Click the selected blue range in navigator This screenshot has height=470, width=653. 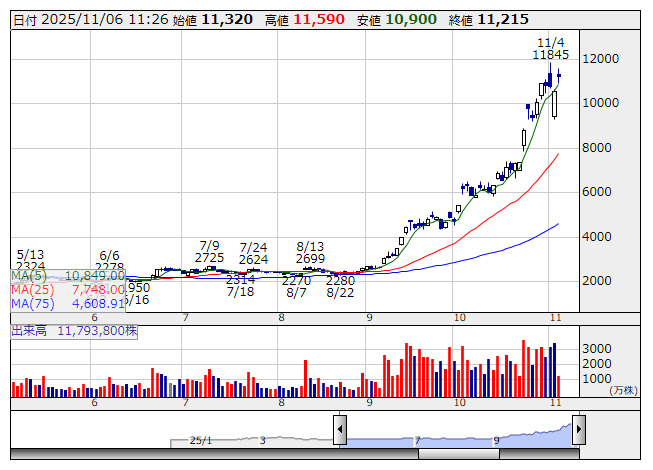459,437
